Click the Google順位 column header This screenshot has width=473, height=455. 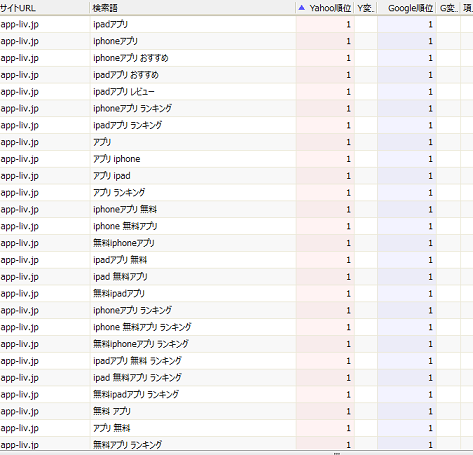[x=406, y=8]
